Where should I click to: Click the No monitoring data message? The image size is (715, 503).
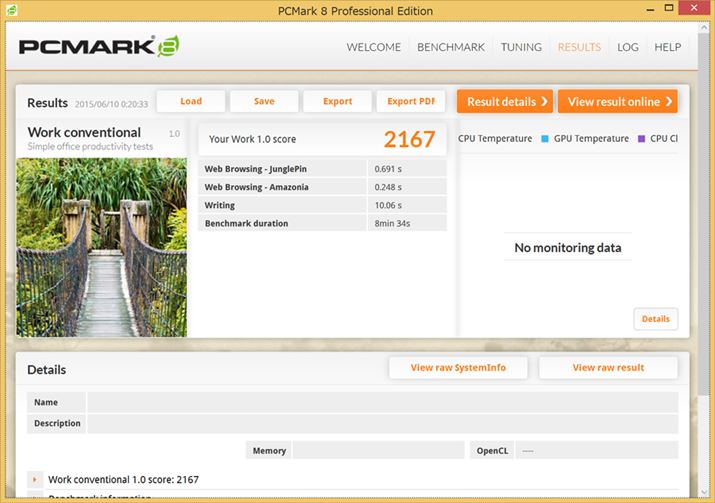click(568, 248)
